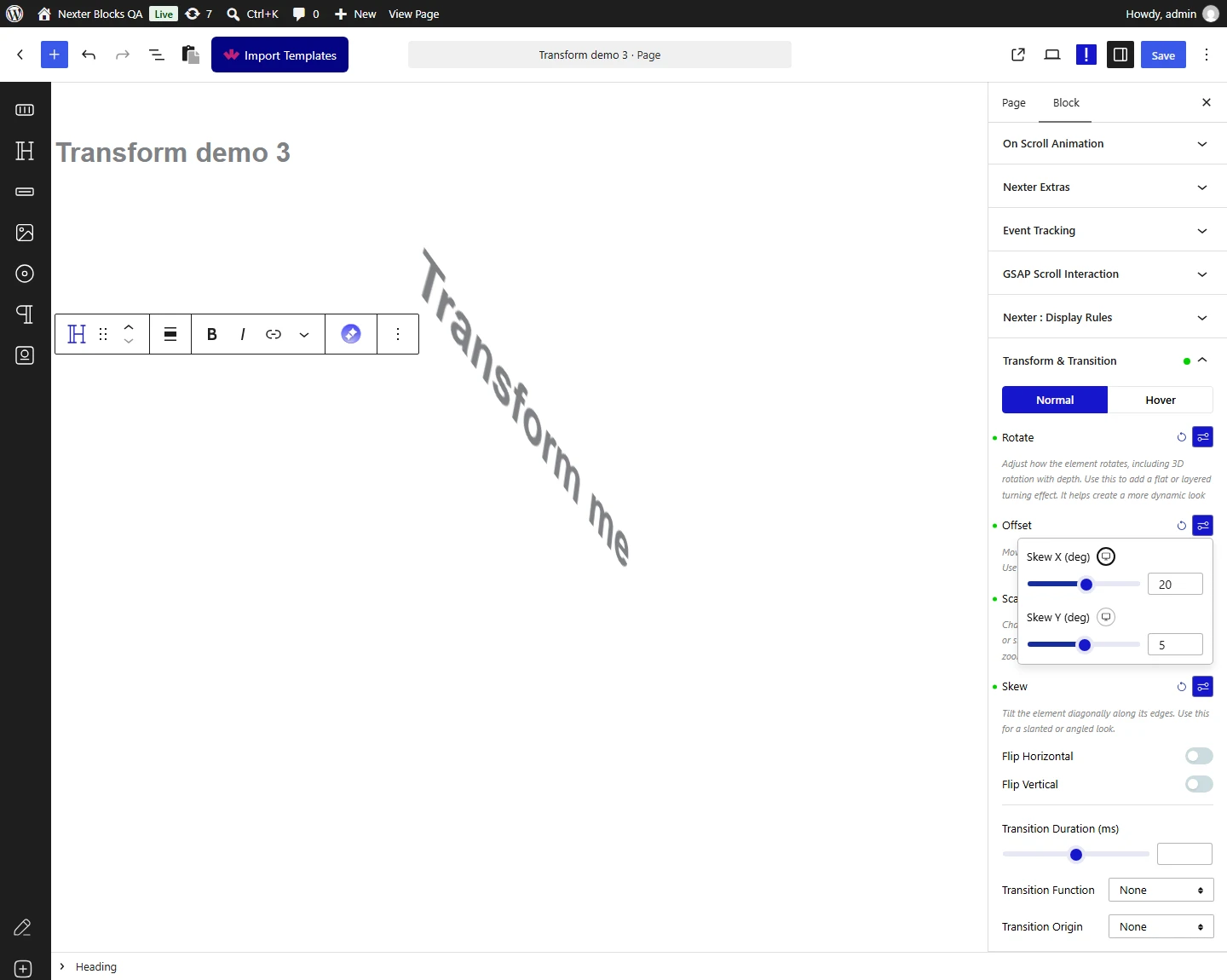Open the Transition Origin dropdown
The image size is (1227, 980).
point(1161,926)
